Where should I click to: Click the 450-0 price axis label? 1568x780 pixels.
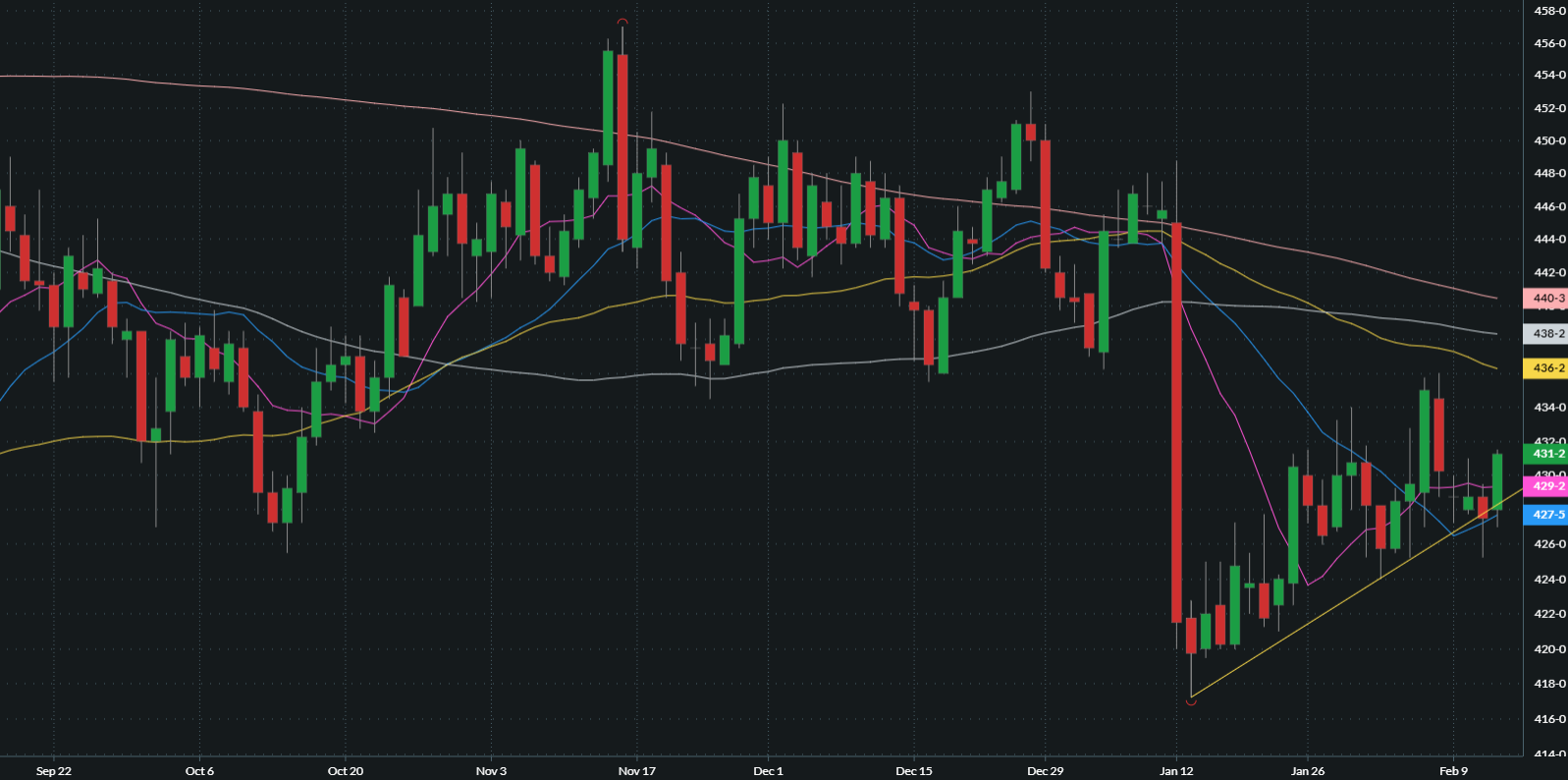point(1550,140)
